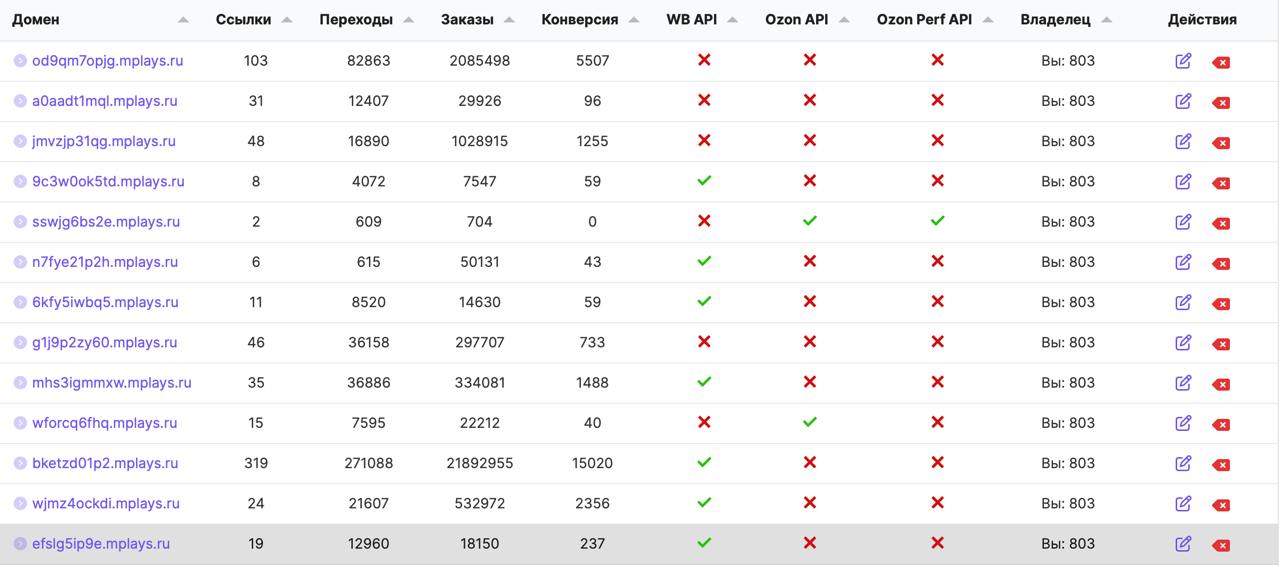Remove the sswjg6bs2e.mplays.ru domain
The height and width of the screenshot is (566, 1280).
click(1221, 223)
